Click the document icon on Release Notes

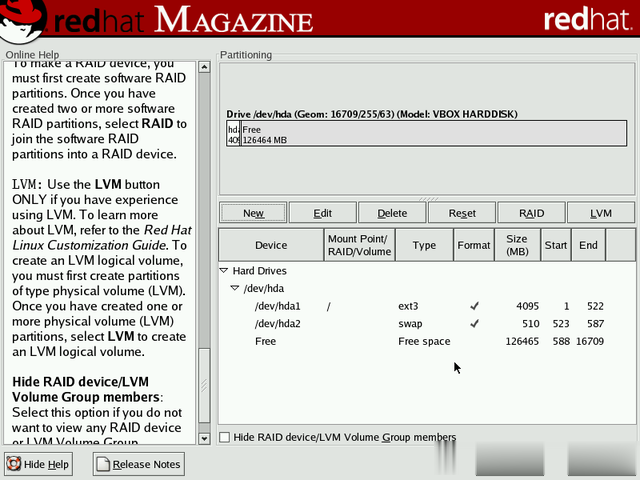pyautogui.click(x=103, y=464)
